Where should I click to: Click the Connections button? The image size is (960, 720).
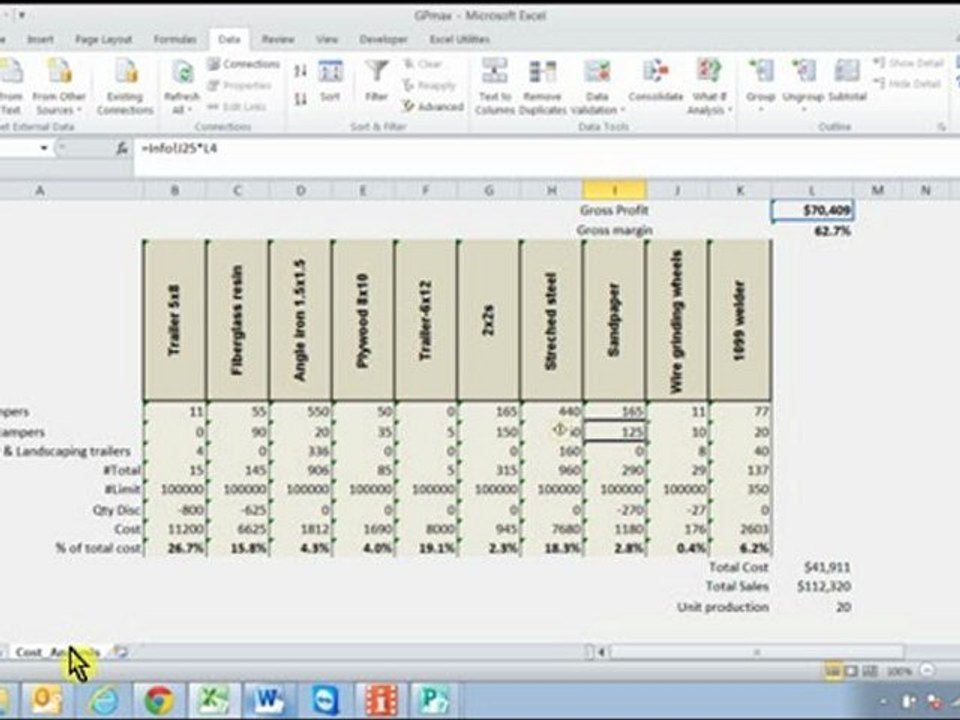click(243, 64)
